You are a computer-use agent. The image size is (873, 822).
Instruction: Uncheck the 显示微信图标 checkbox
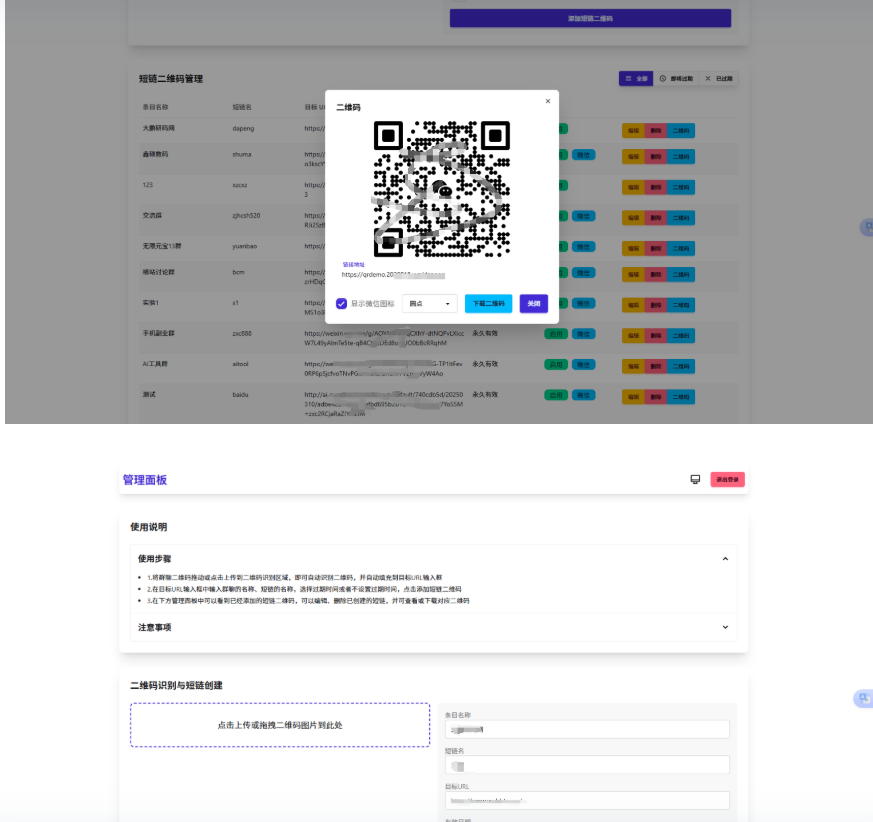click(x=342, y=303)
